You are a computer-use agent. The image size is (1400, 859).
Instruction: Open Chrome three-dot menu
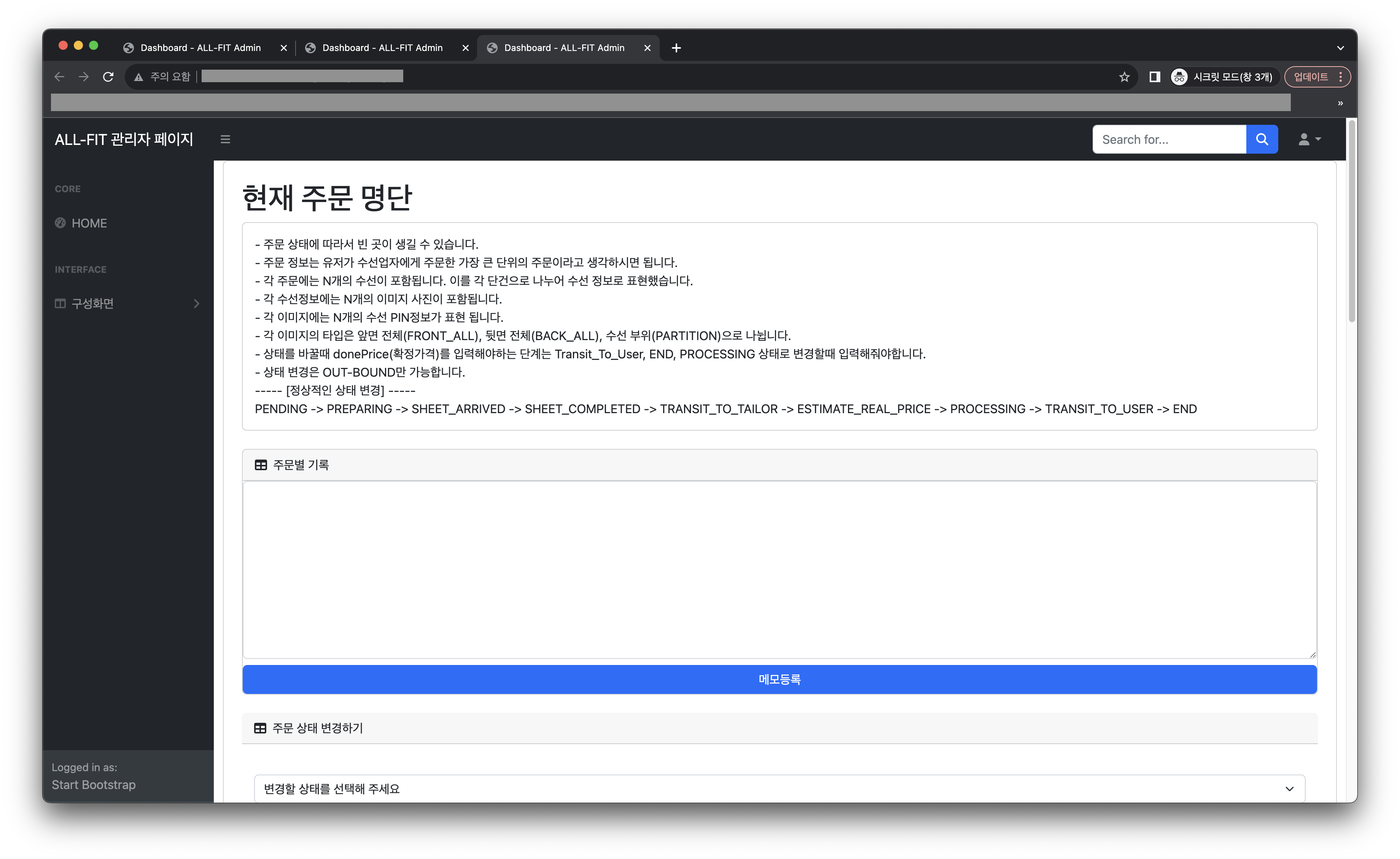click(x=1340, y=77)
